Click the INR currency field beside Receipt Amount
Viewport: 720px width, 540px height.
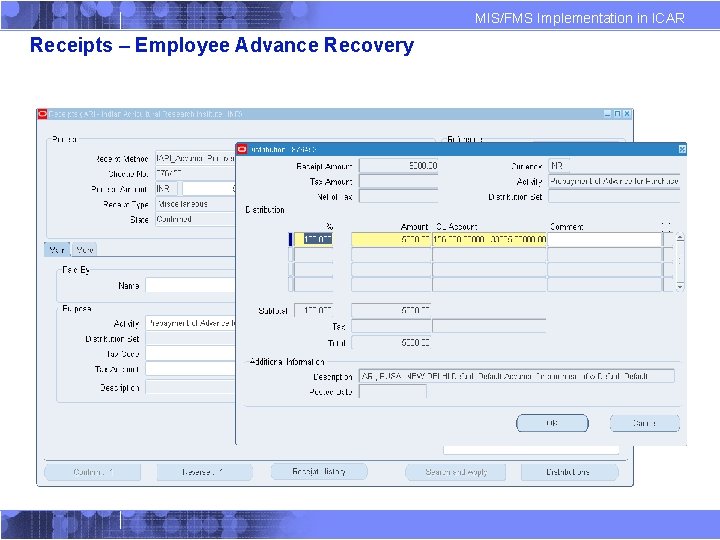[166, 189]
